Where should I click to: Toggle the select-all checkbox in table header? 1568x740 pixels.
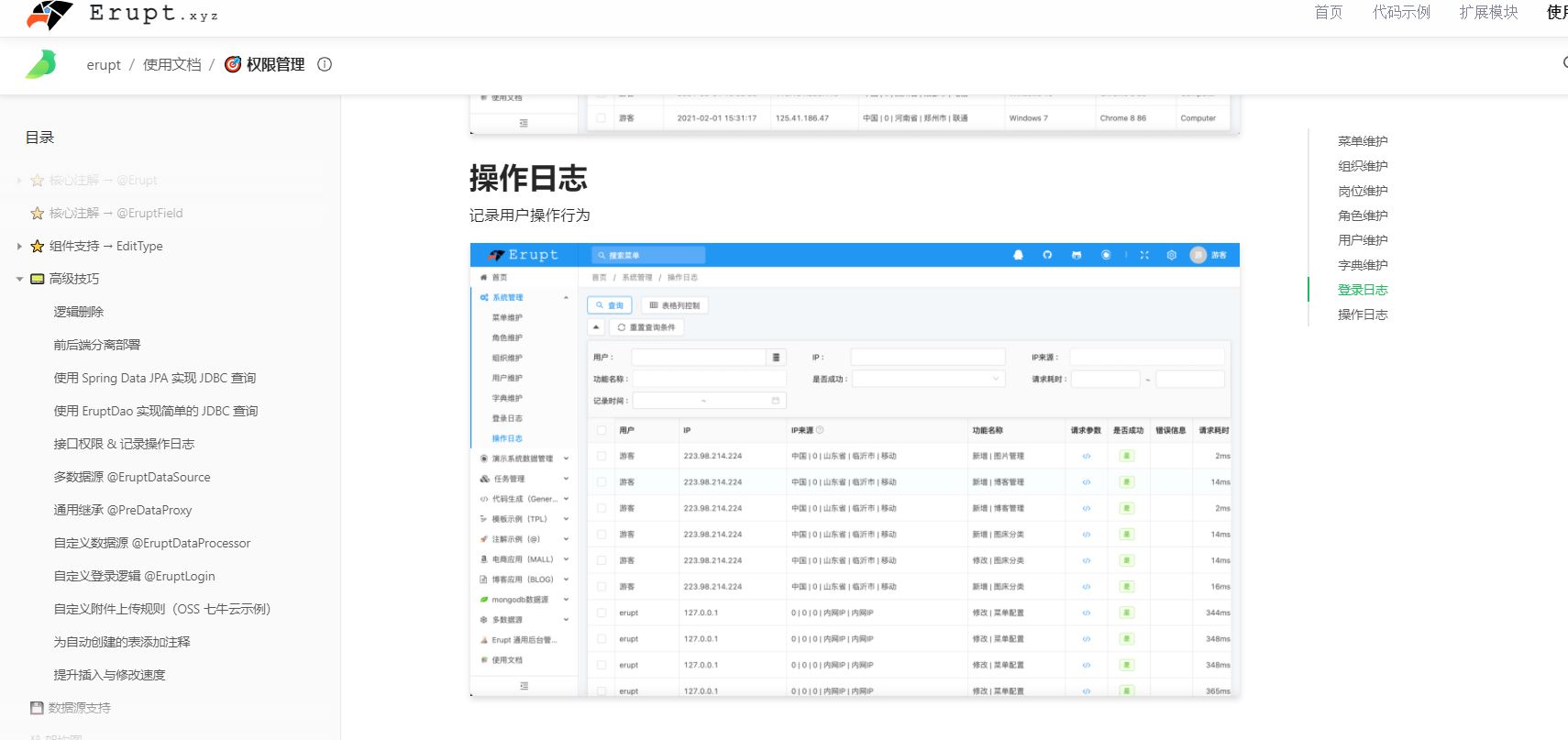pos(602,430)
